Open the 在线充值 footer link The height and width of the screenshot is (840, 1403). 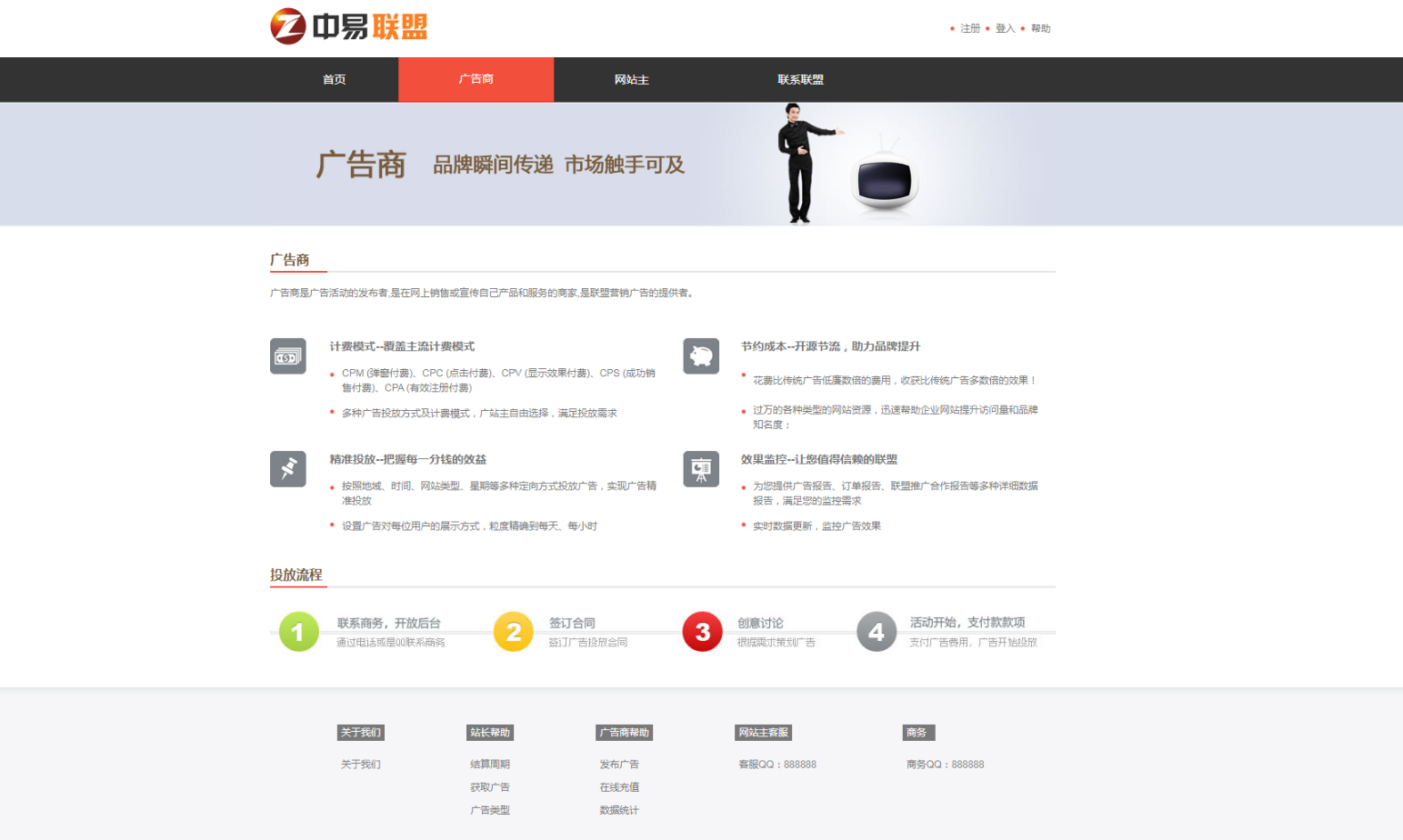618,787
